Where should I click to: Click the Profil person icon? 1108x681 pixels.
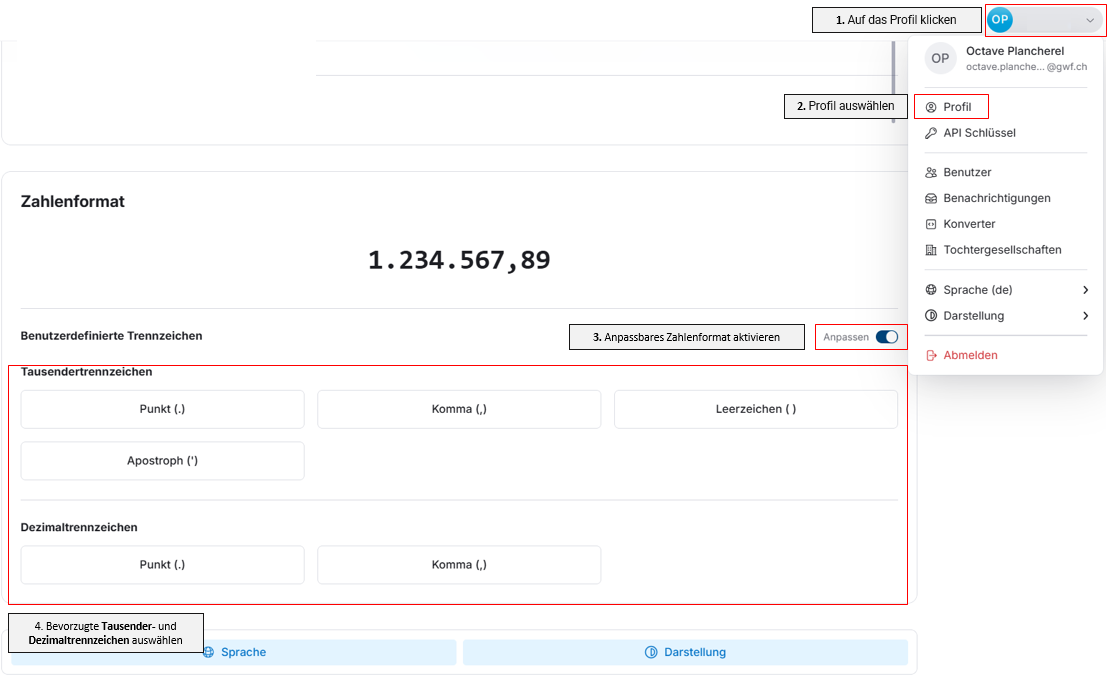[x=931, y=107]
